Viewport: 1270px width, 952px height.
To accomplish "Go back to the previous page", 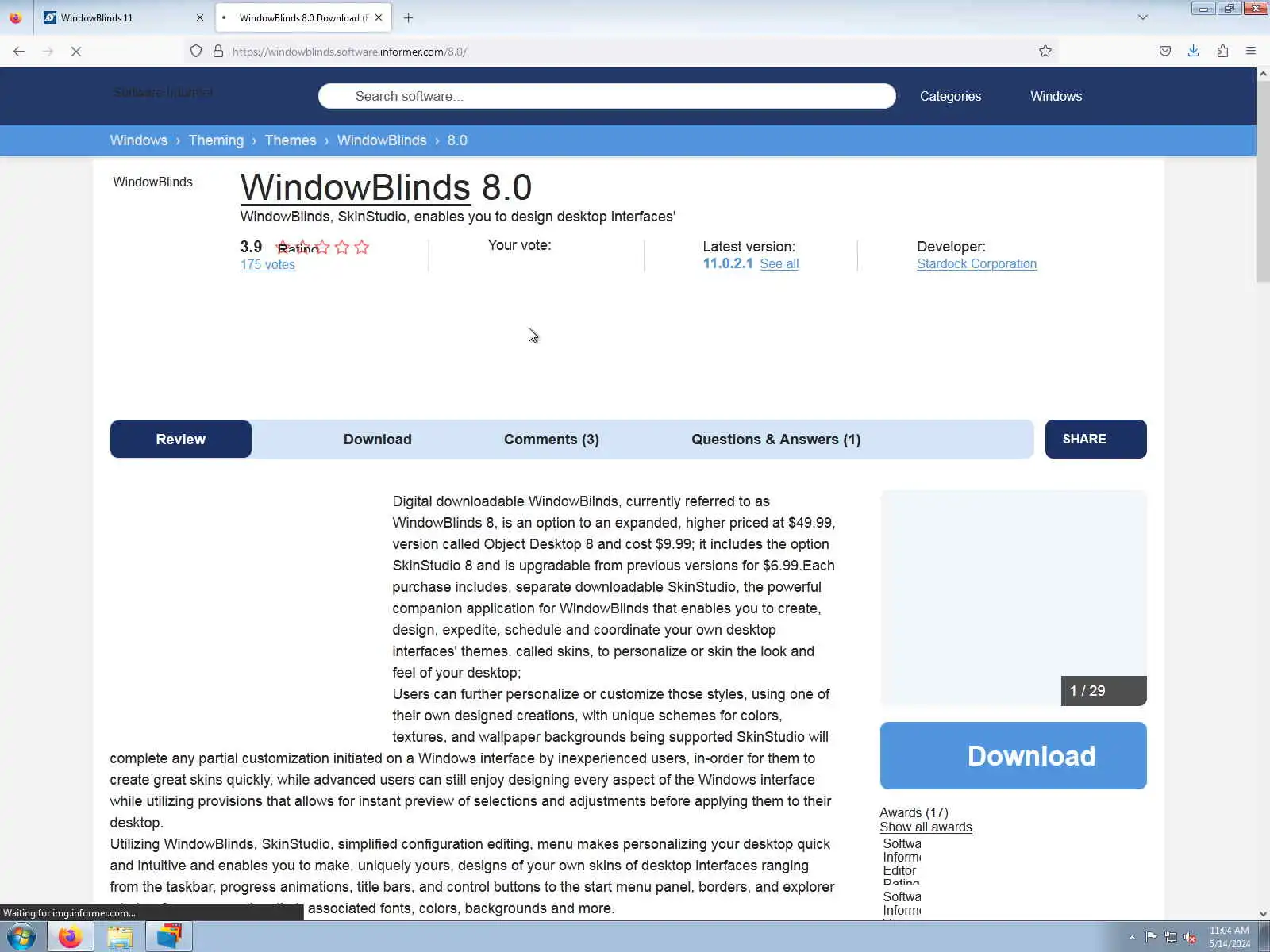I will pos(19,51).
